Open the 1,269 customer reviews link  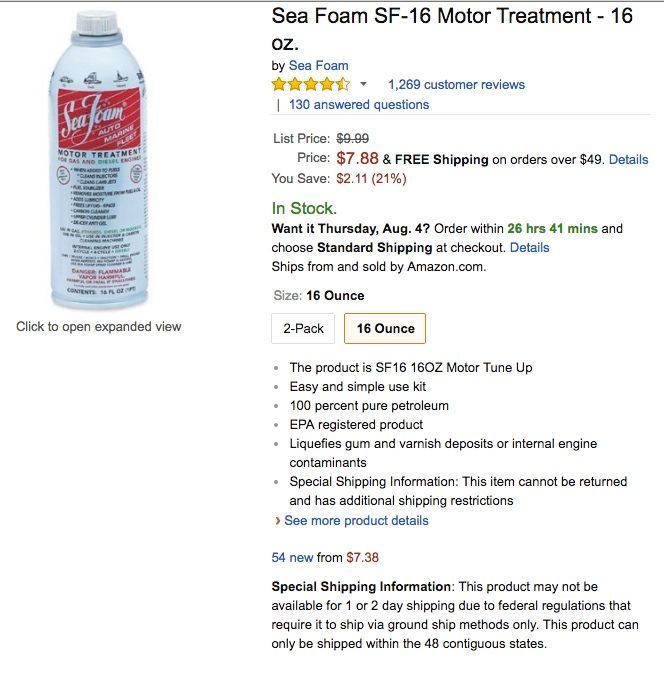(456, 85)
